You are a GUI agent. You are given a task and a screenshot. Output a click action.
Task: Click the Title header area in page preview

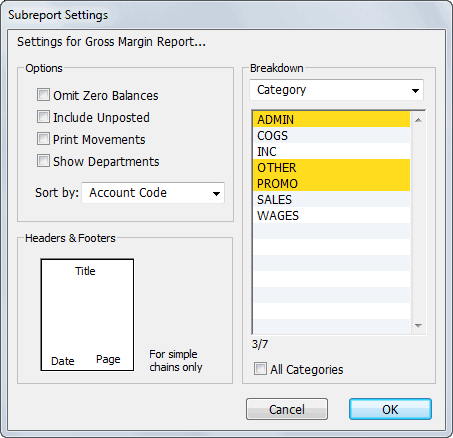[x=85, y=271]
